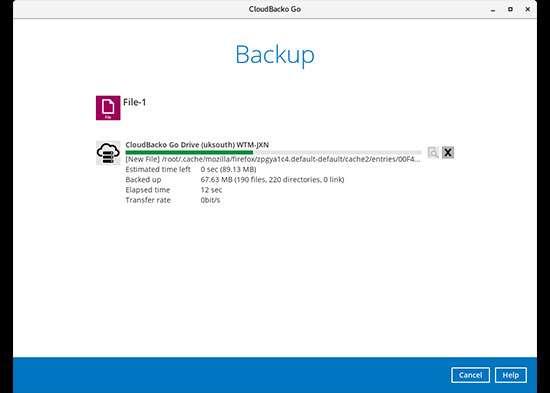550x393 pixels.
Task: Click the 0bit/s transfer rate value
Action: point(210,200)
